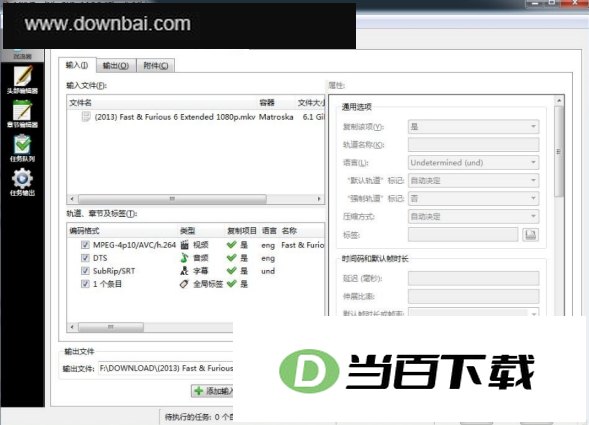Click the browse icon beside 标签 field
The height and width of the screenshot is (425, 589).
[530, 235]
